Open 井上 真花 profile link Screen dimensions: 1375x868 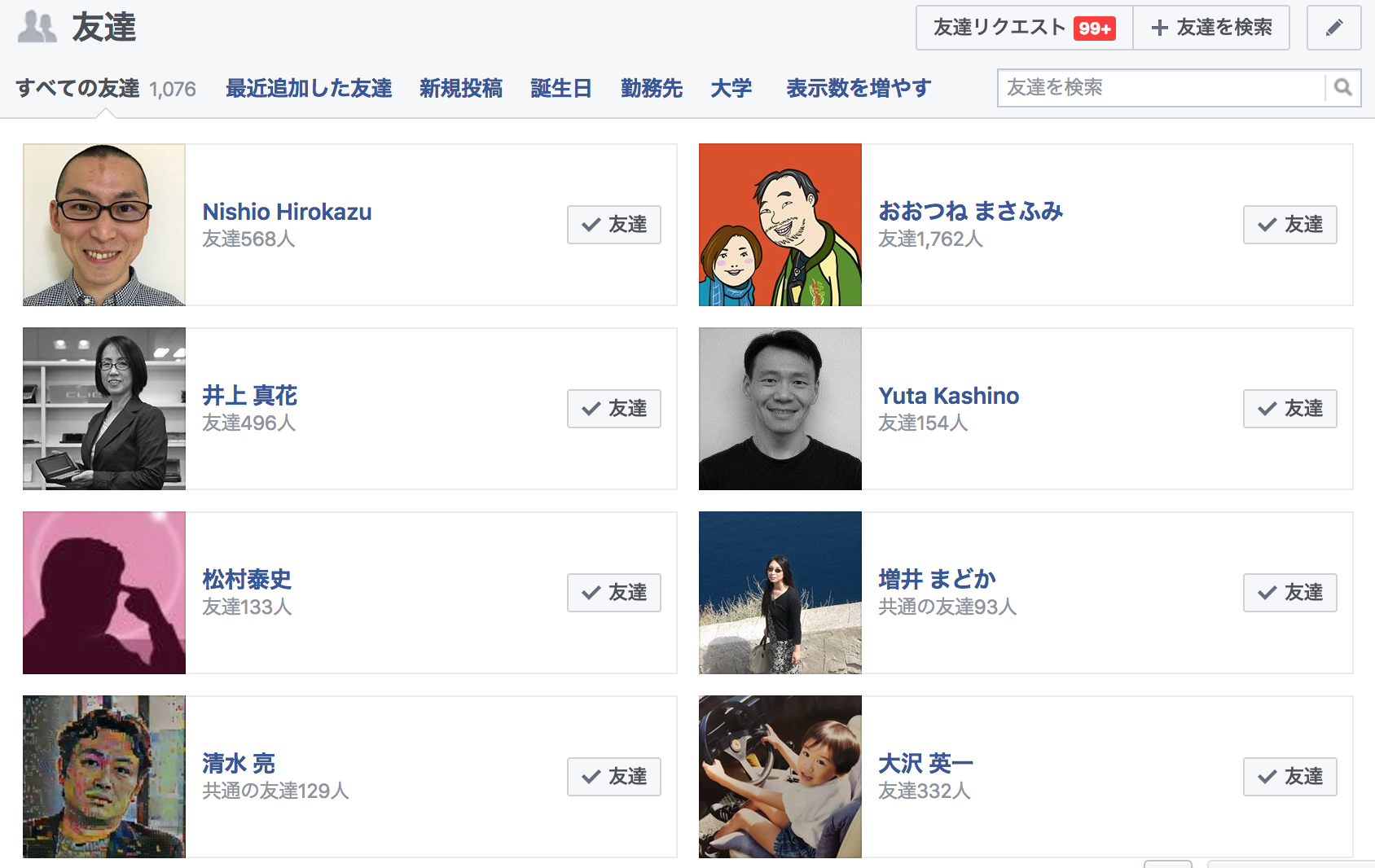pyautogui.click(x=250, y=396)
